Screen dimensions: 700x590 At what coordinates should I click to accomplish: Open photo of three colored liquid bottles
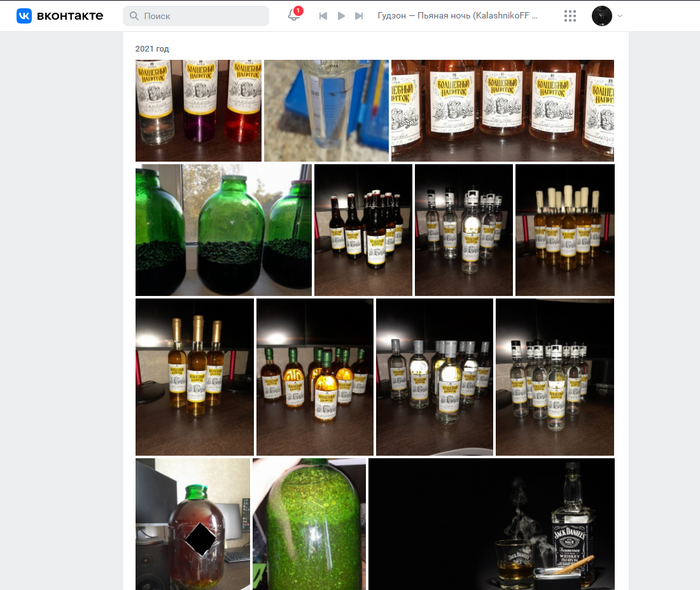199,111
